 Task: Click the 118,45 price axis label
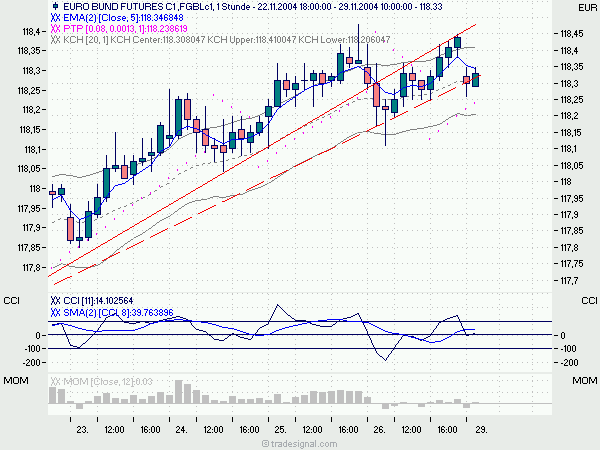[x=572, y=34]
